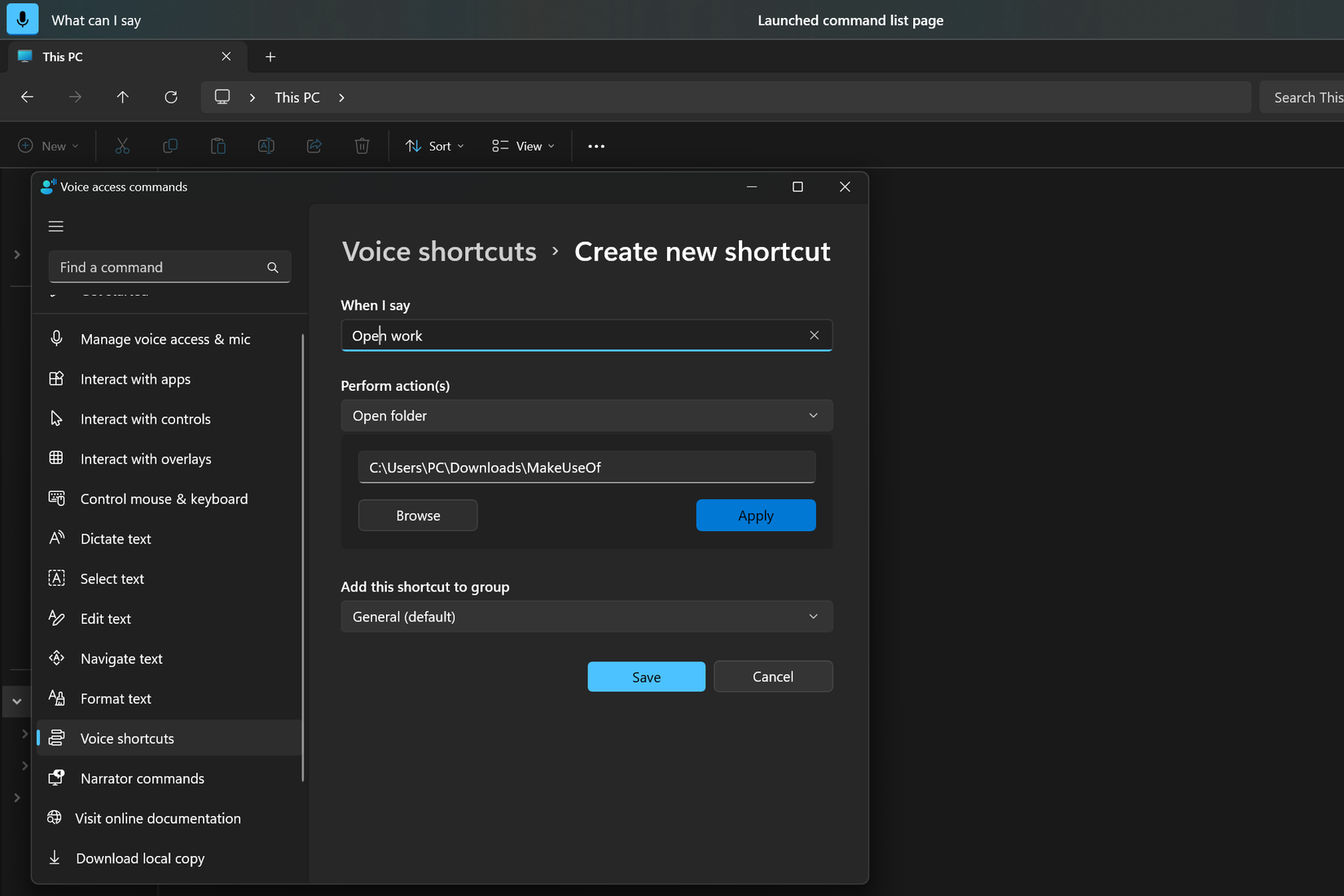Open the View dropdown menu
The width and height of the screenshot is (1344, 896).
(x=523, y=147)
